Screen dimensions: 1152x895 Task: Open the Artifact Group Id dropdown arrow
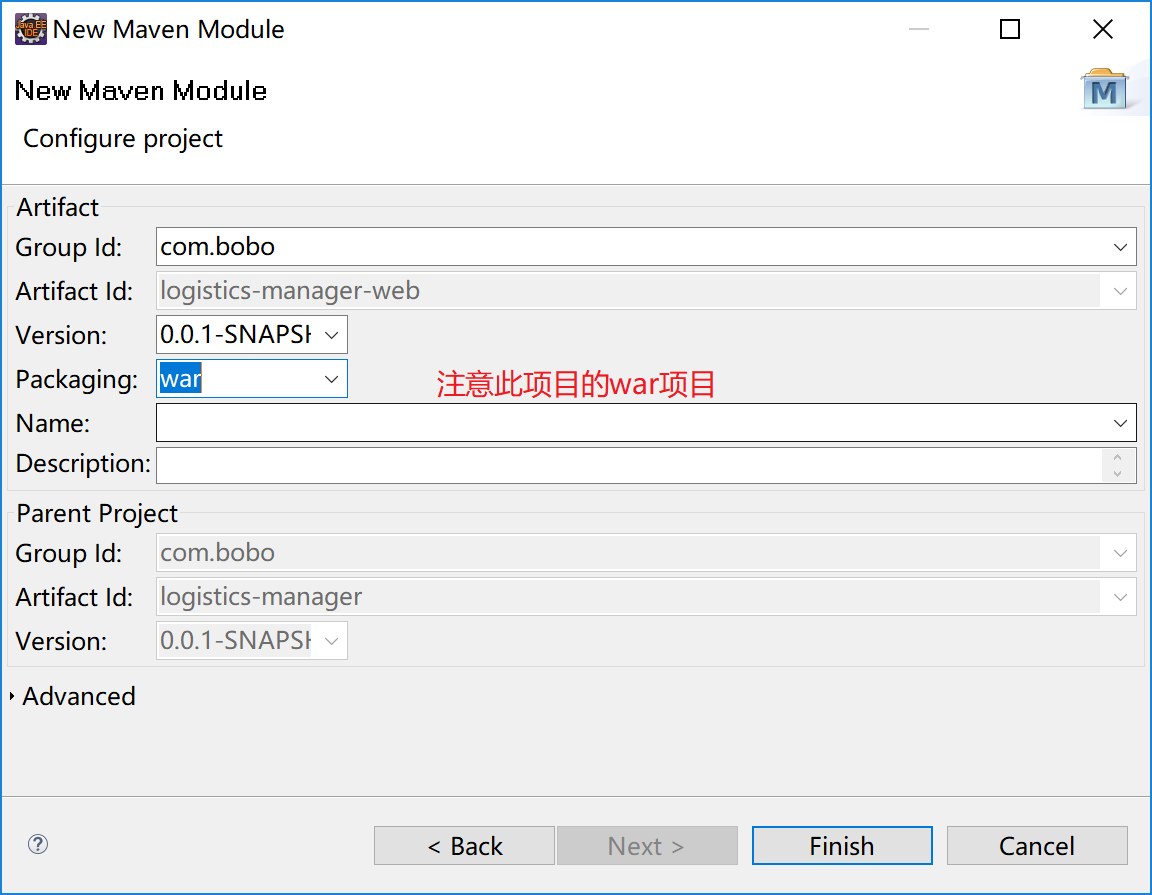[x=1120, y=247]
